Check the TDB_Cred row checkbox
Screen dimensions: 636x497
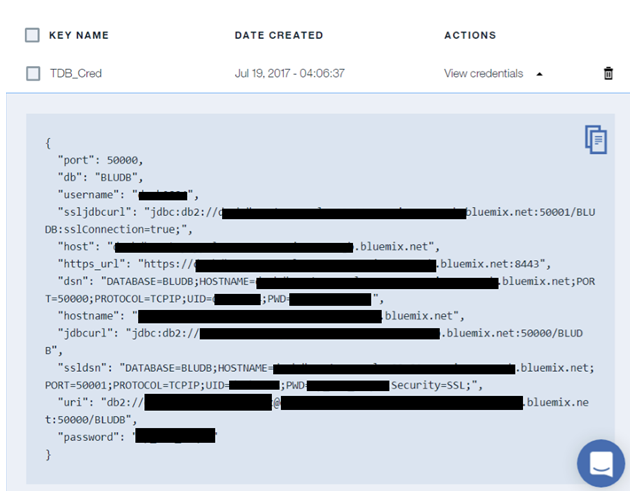click(x=33, y=74)
